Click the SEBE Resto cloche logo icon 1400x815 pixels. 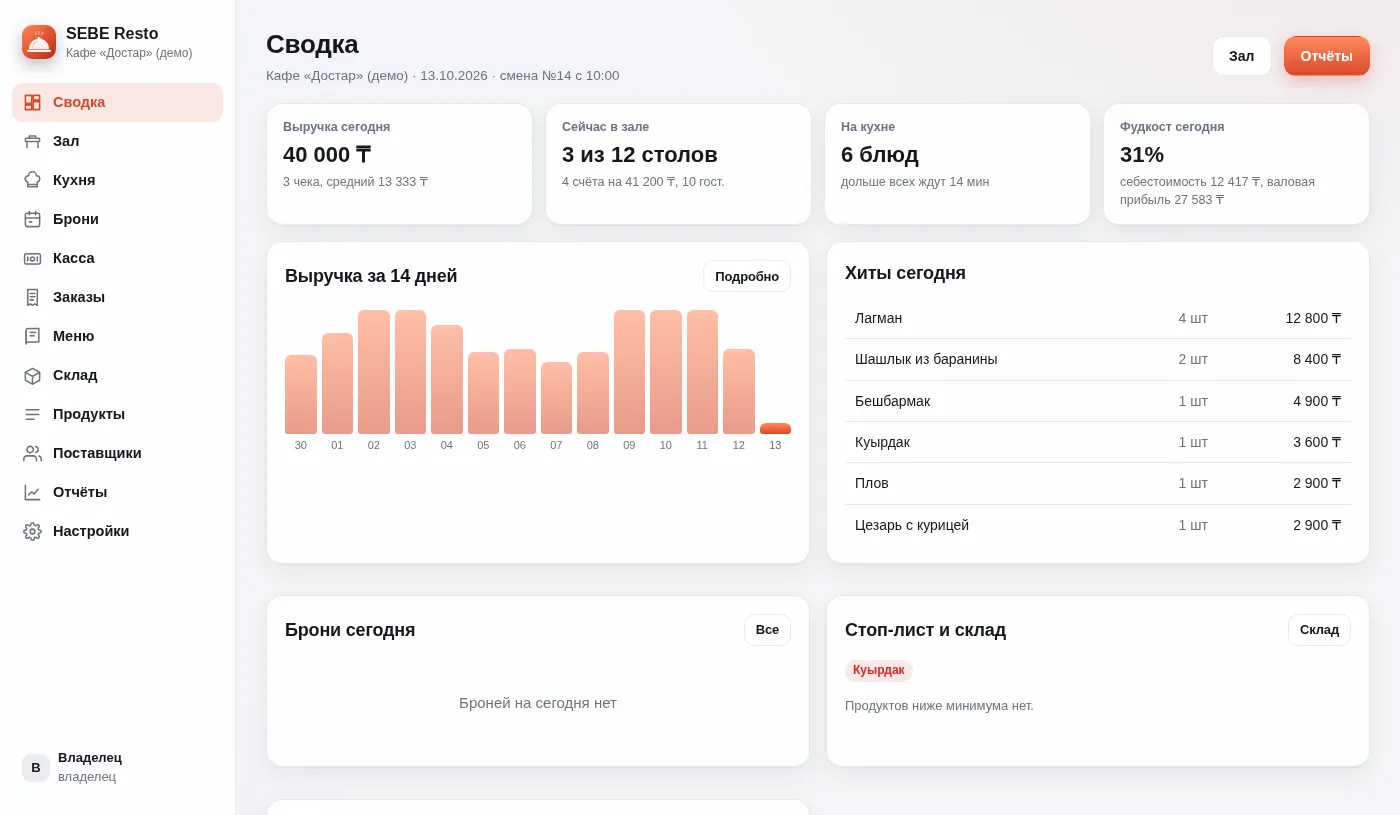coord(39,42)
